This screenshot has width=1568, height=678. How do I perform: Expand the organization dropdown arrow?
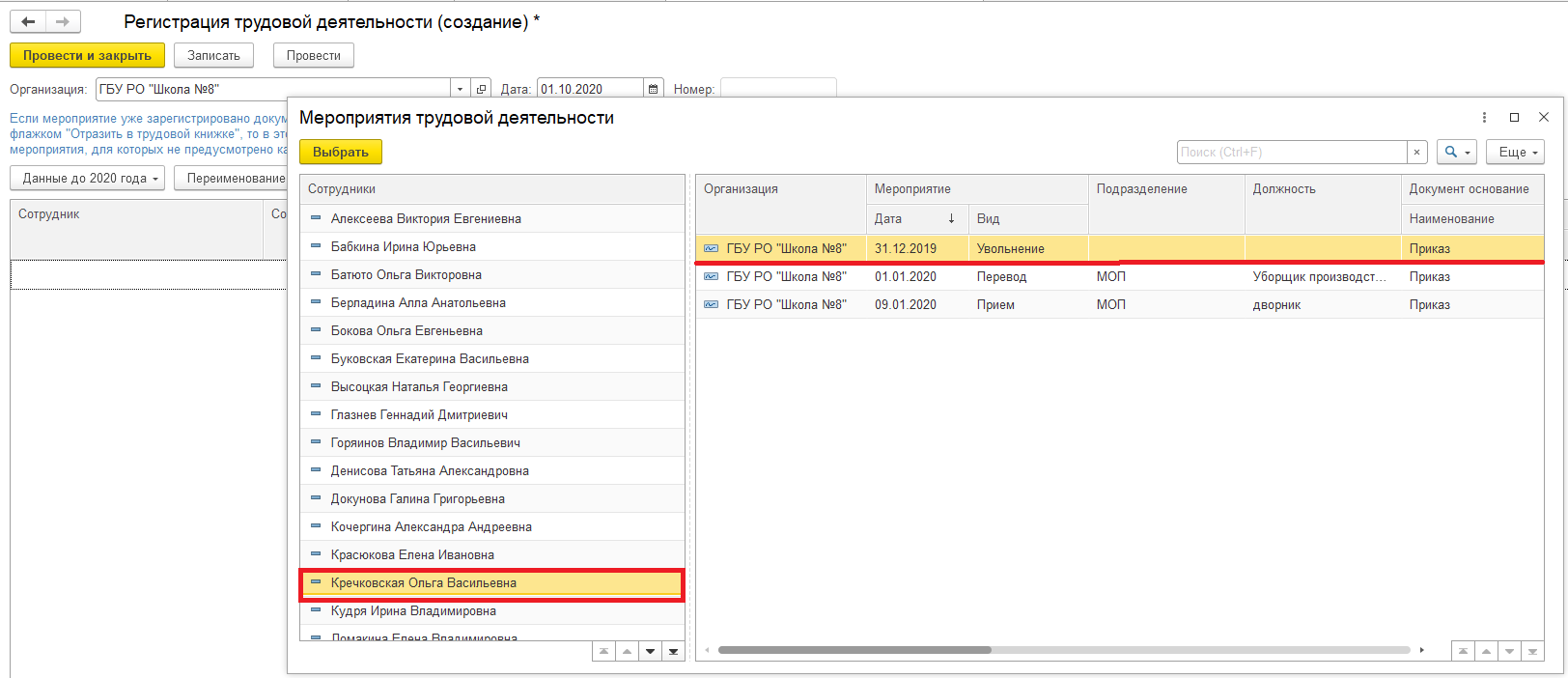461,89
